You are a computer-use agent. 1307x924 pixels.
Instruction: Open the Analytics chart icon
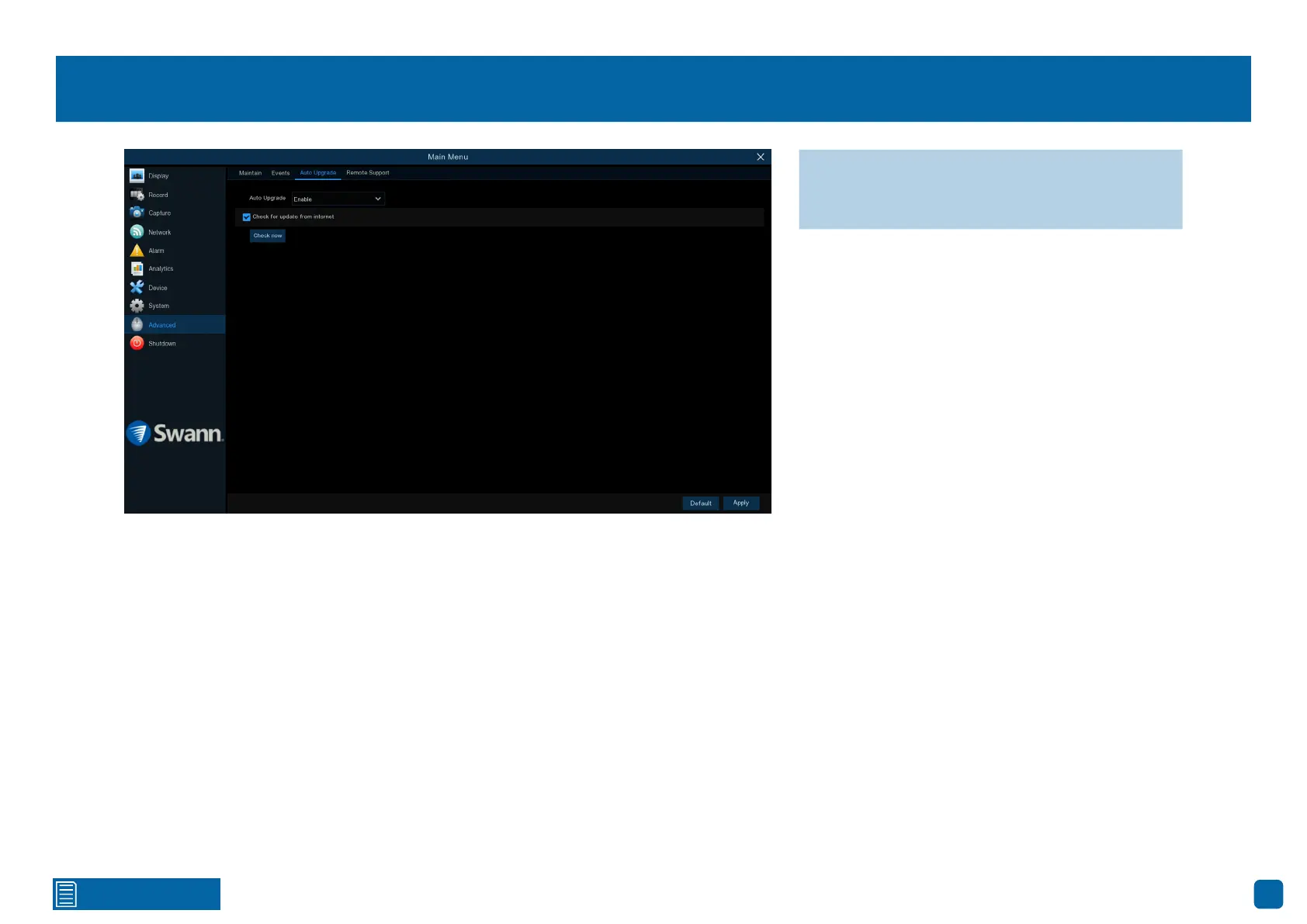click(137, 268)
